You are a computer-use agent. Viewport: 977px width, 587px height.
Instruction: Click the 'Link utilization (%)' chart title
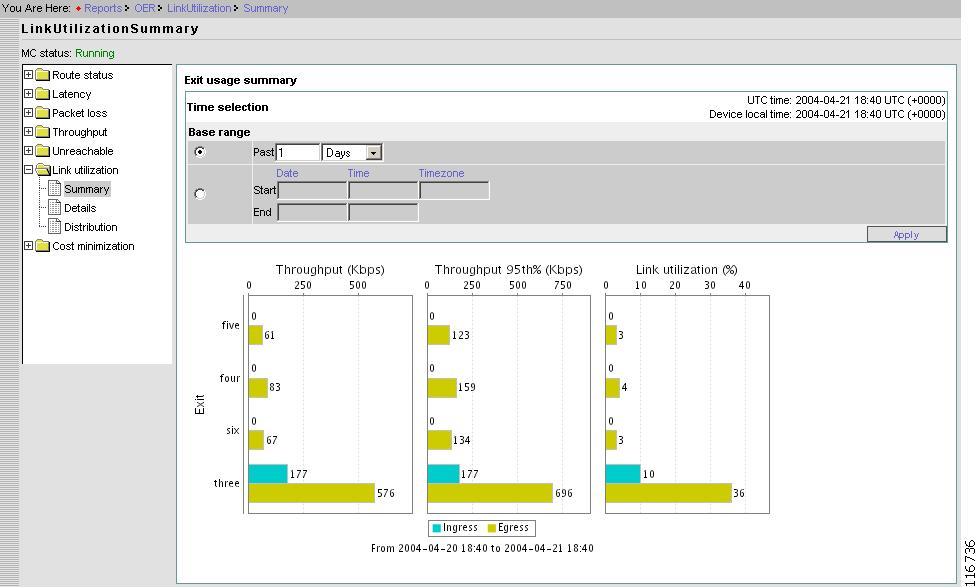(x=687, y=270)
